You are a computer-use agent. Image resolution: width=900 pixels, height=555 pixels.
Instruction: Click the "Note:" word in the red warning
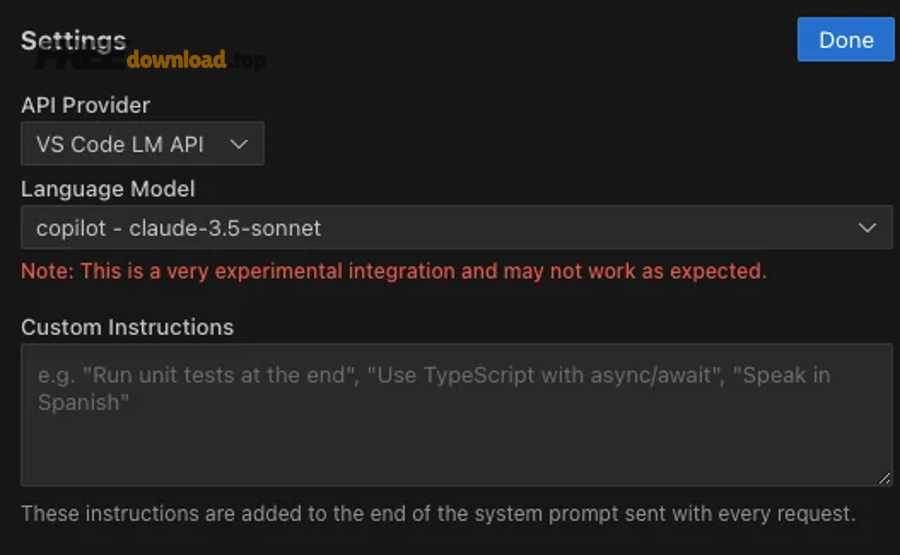click(48, 271)
